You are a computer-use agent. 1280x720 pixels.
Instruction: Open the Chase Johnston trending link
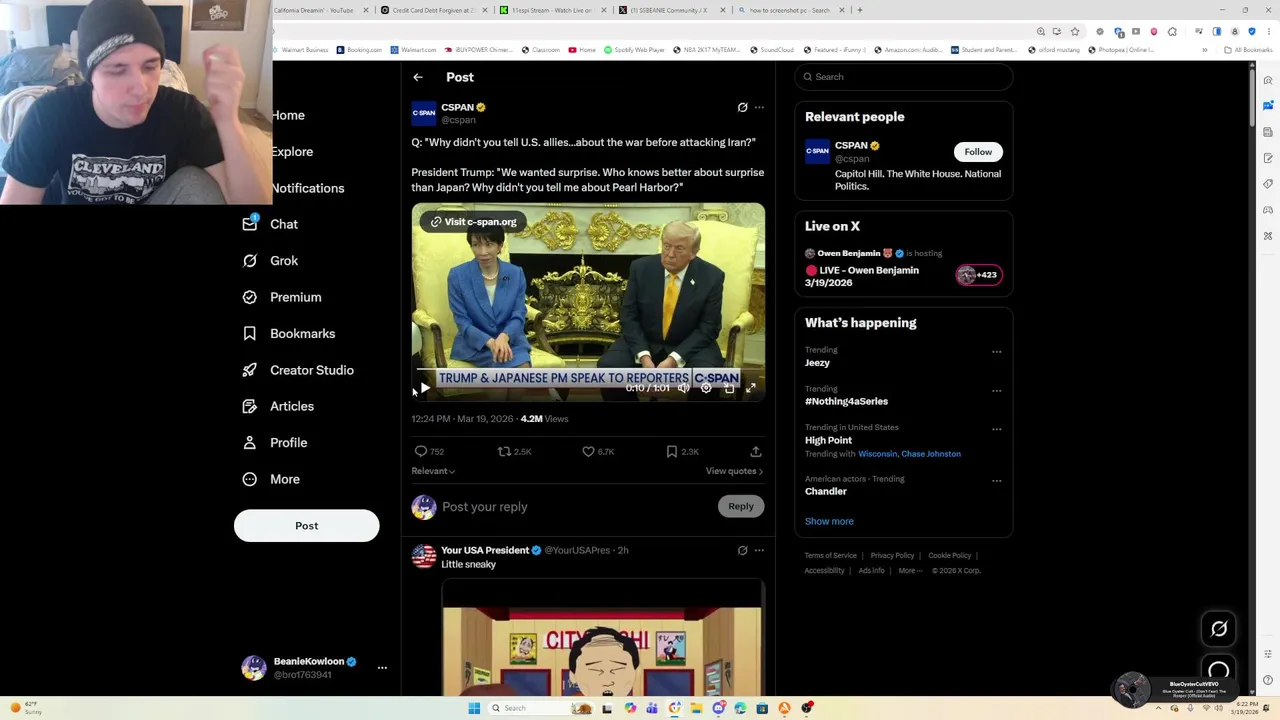coord(931,454)
